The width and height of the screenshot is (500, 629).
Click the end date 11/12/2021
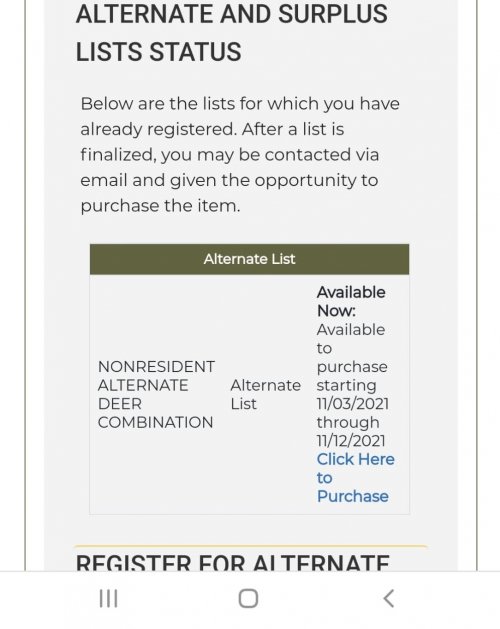[351, 440]
